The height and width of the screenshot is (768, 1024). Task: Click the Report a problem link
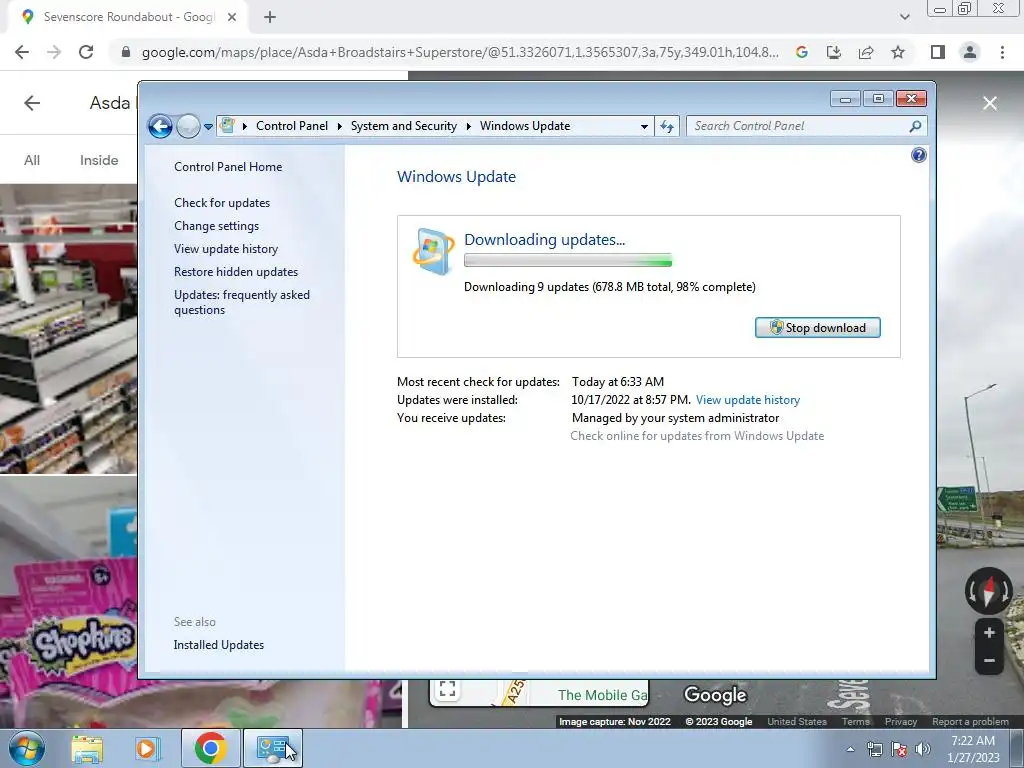coord(970,722)
